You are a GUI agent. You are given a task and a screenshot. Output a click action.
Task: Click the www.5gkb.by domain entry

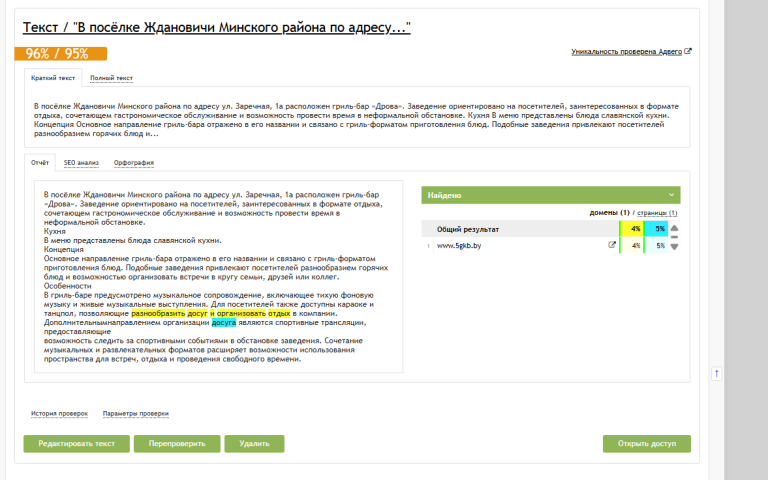tap(459, 245)
